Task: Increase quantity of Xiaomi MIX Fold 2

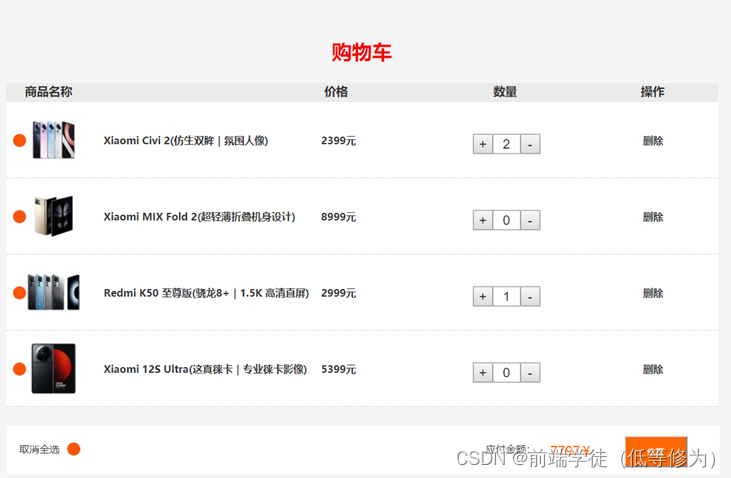Action: point(483,220)
